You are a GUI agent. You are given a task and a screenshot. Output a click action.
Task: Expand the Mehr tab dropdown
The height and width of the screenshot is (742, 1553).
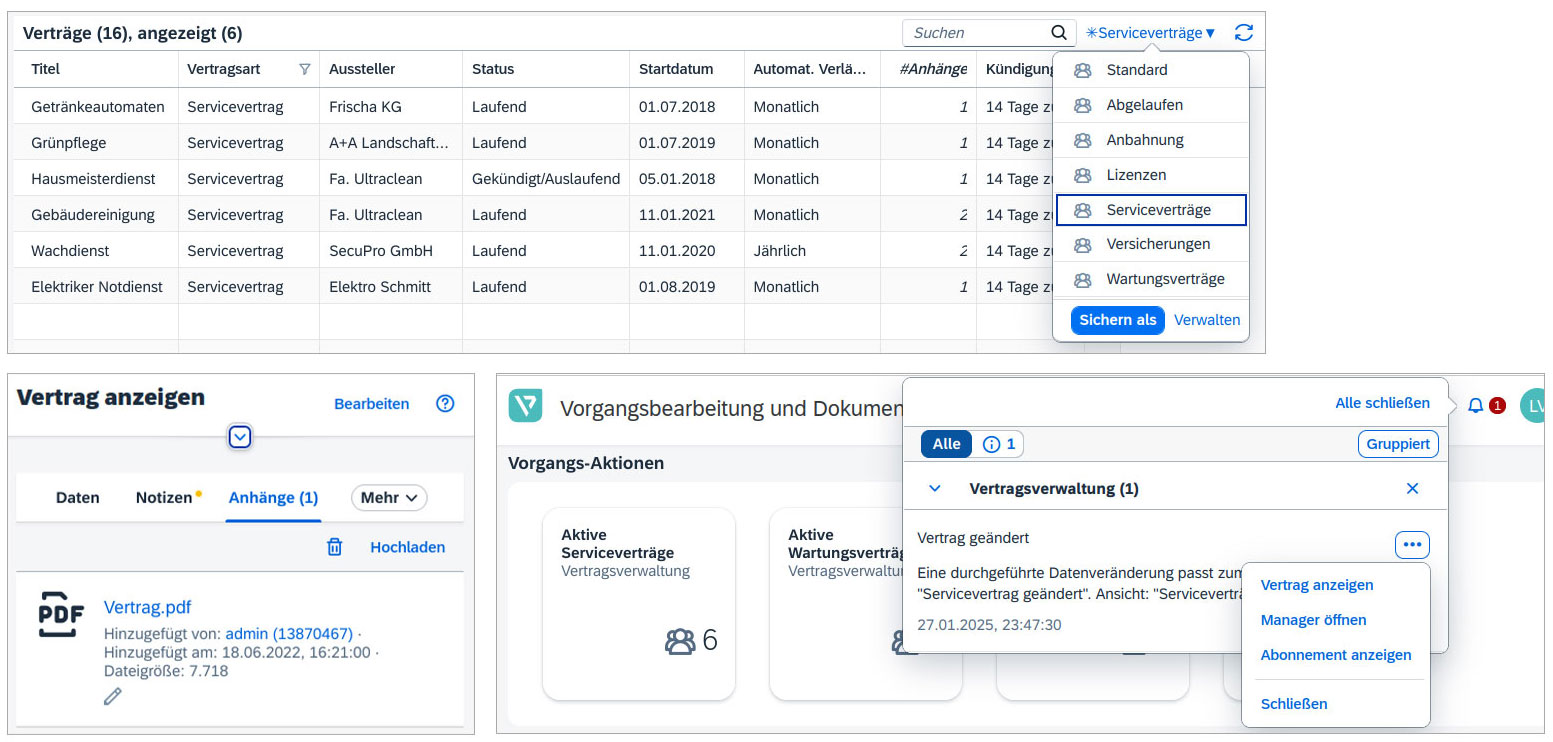point(388,497)
